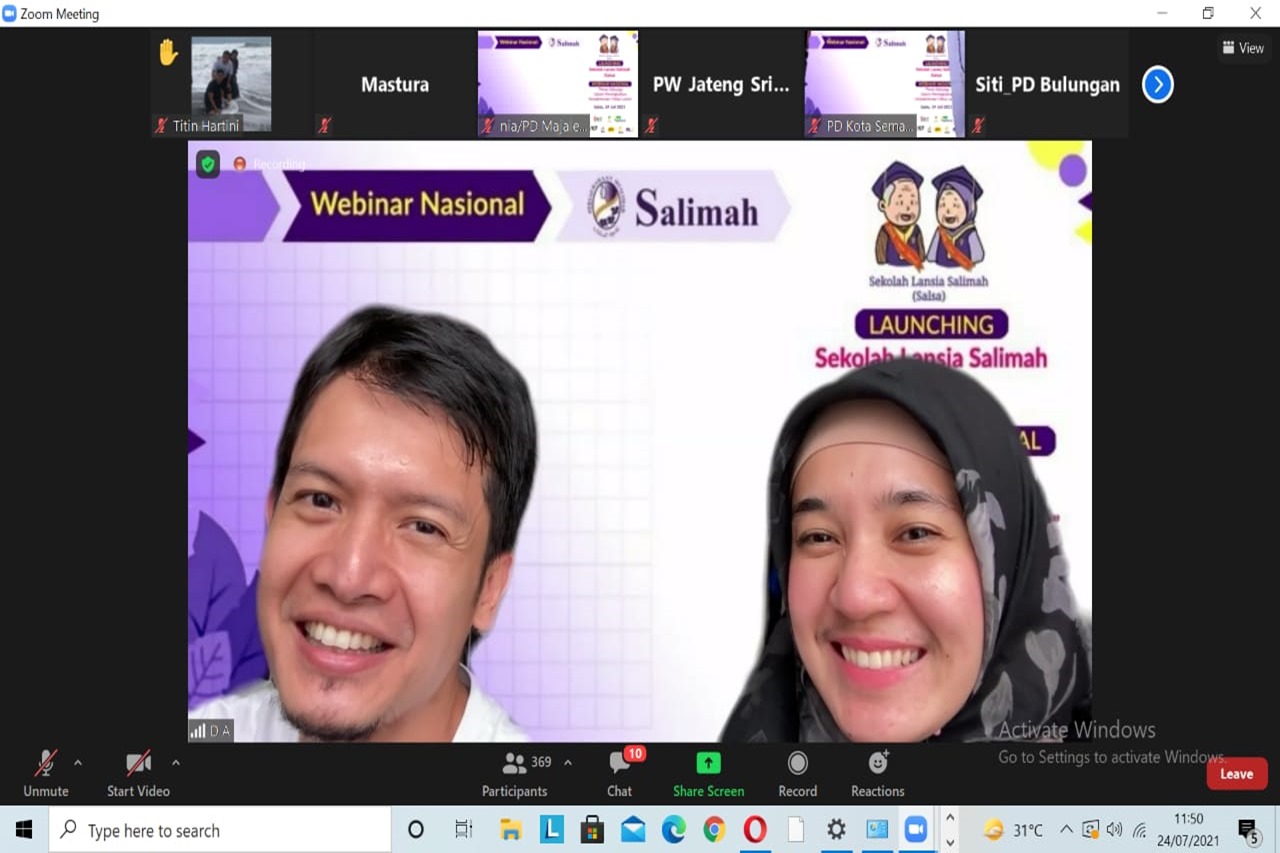
Task: Open blank document icon on taskbar
Action: [x=796, y=830]
